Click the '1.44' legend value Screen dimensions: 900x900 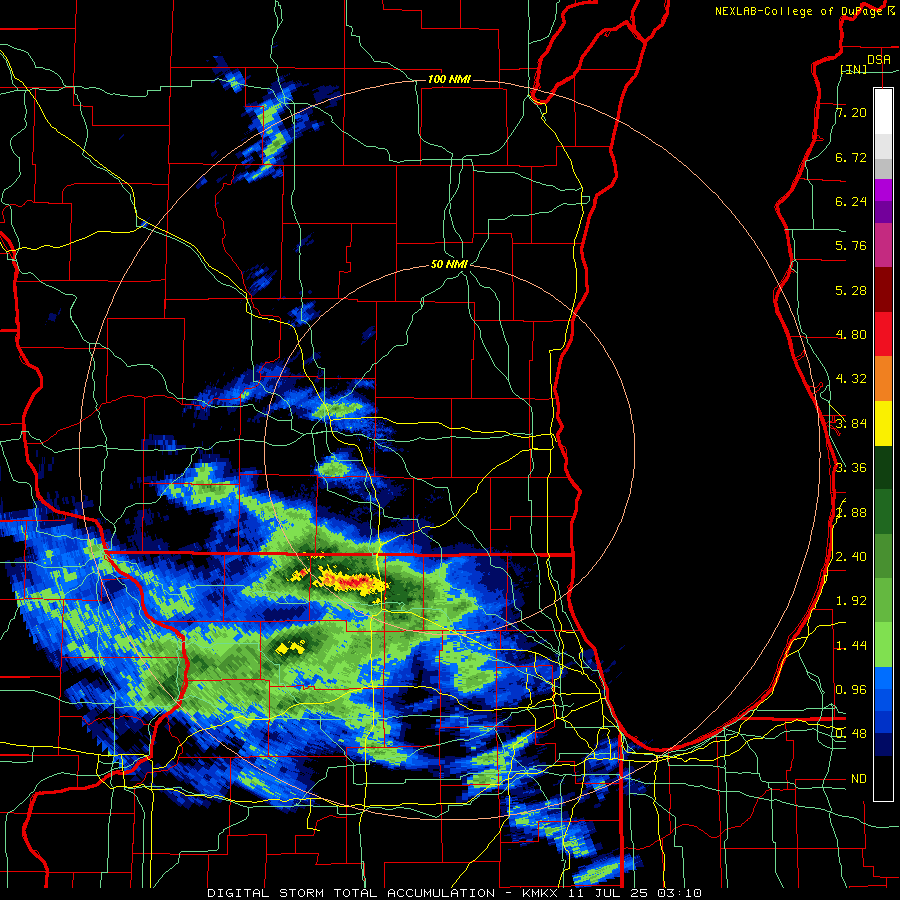851,646
